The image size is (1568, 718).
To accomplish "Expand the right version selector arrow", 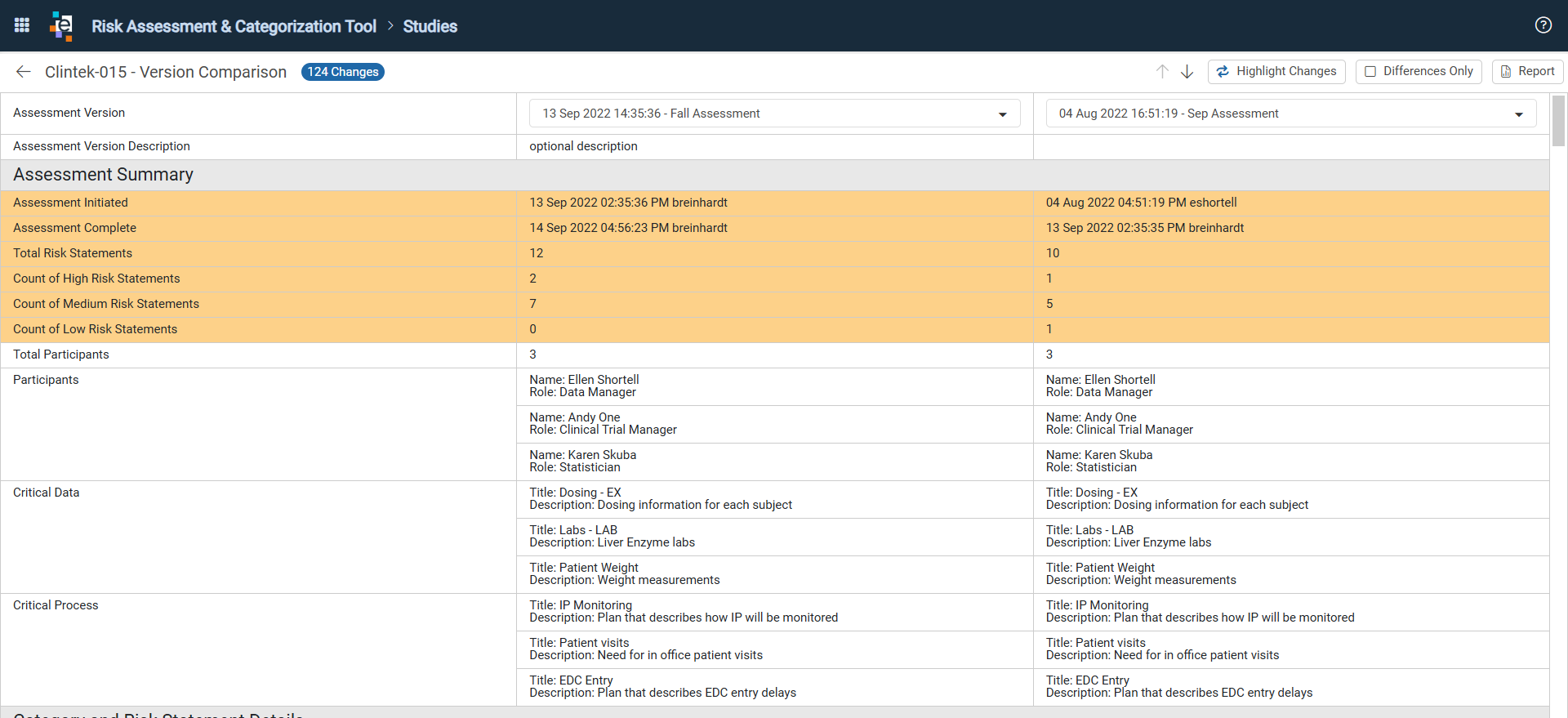I will pyautogui.click(x=1519, y=114).
